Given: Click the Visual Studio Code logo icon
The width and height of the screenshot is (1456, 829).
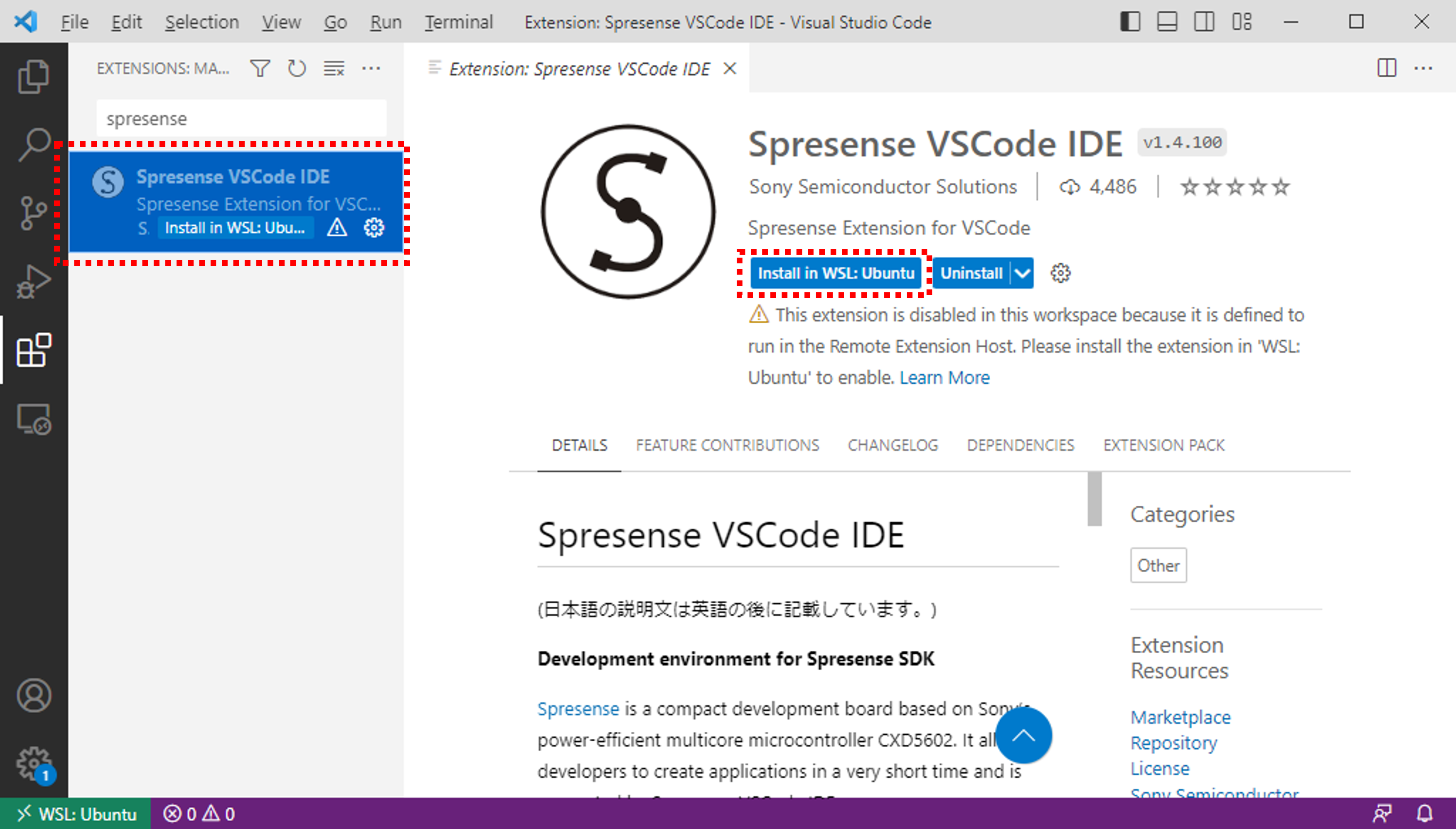Looking at the screenshot, I should (x=26, y=22).
